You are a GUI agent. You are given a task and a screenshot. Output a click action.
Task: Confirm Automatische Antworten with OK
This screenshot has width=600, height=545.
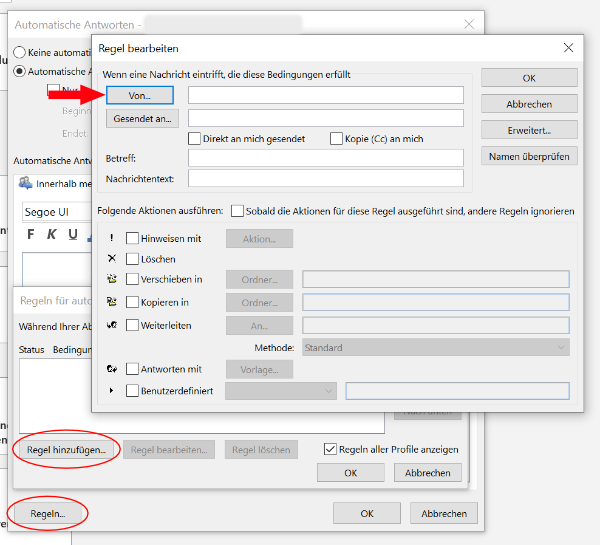coord(367,513)
